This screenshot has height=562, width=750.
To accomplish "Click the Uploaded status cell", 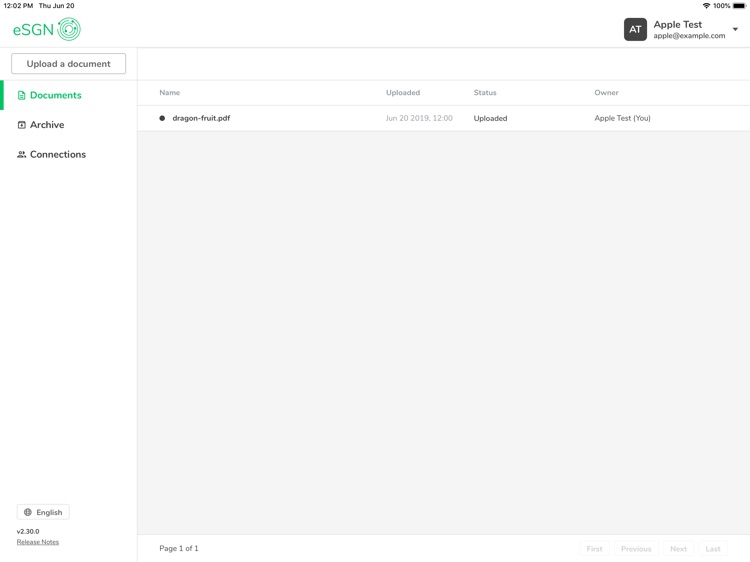I will click(490, 118).
